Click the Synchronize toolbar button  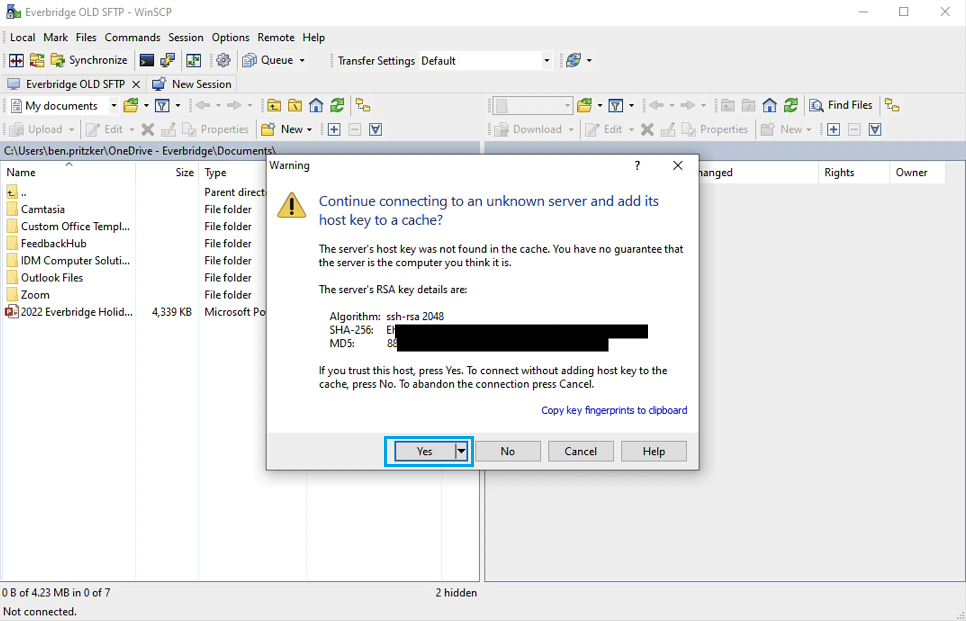pos(89,60)
